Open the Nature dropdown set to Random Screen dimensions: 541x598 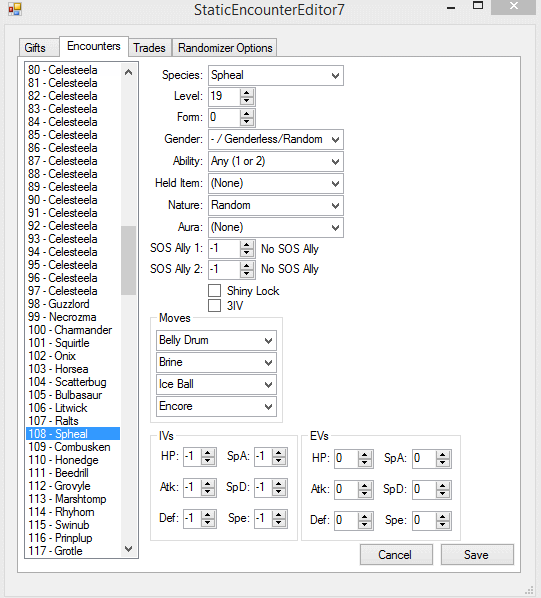(x=276, y=205)
